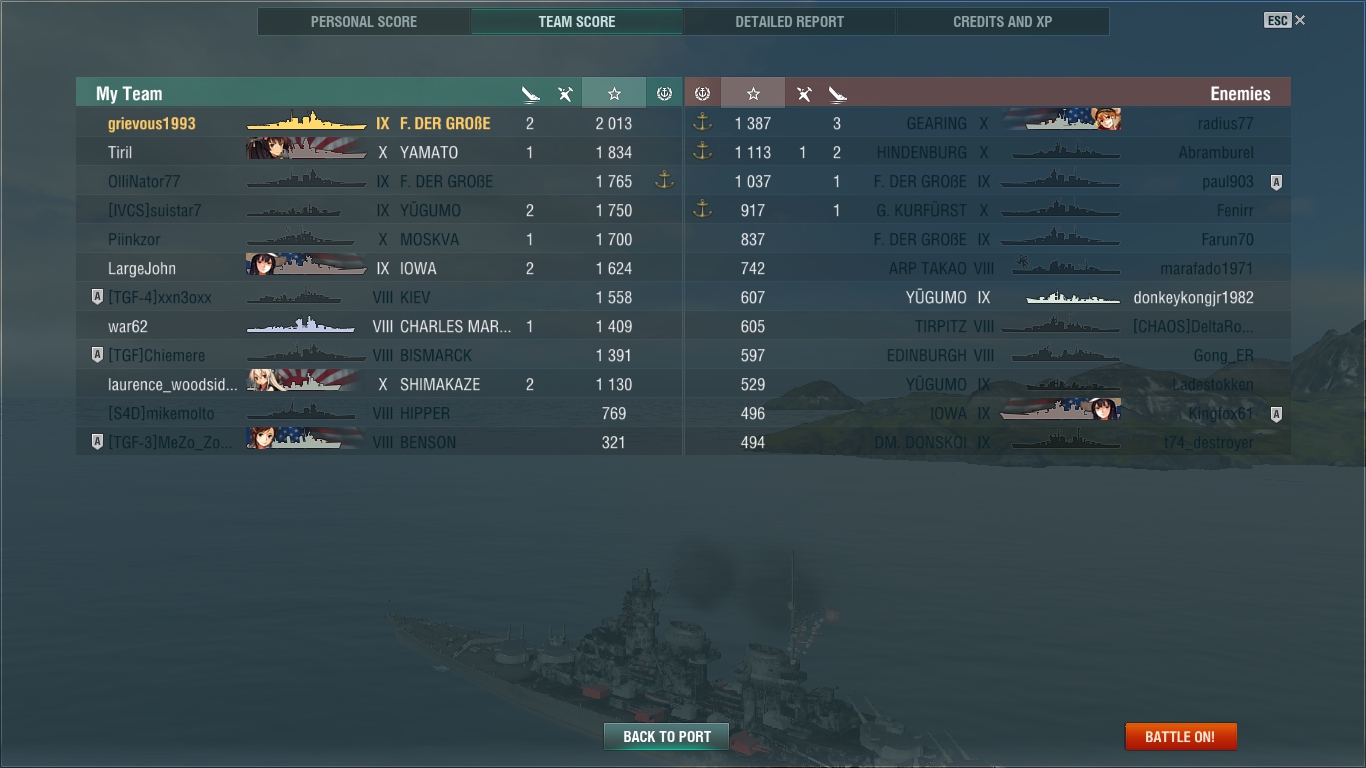1366x768 pixels.
Task: Sort Enemies by aircraft shot down icon
Action: coord(804,94)
